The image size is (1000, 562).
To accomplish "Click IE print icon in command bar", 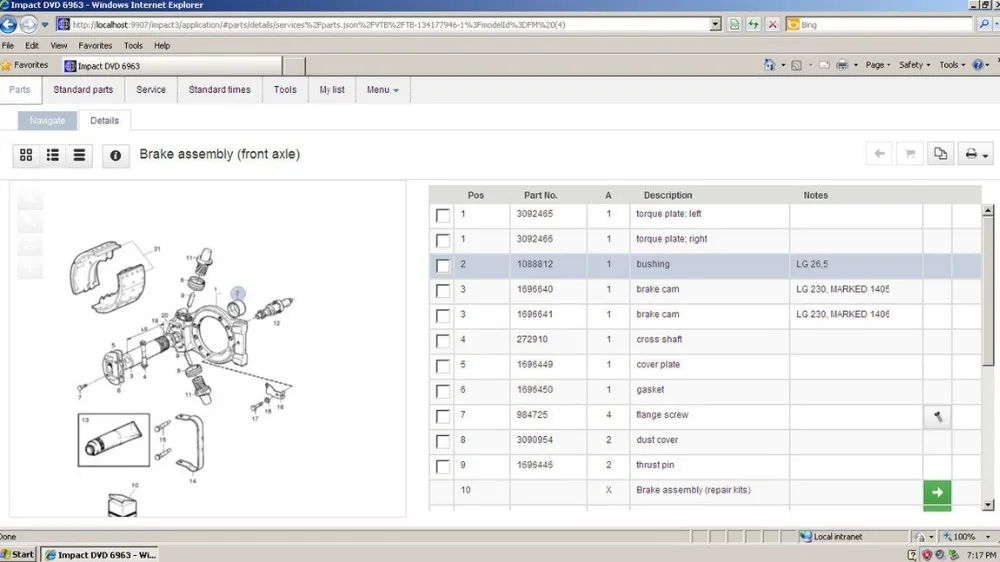I will coord(842,65).
